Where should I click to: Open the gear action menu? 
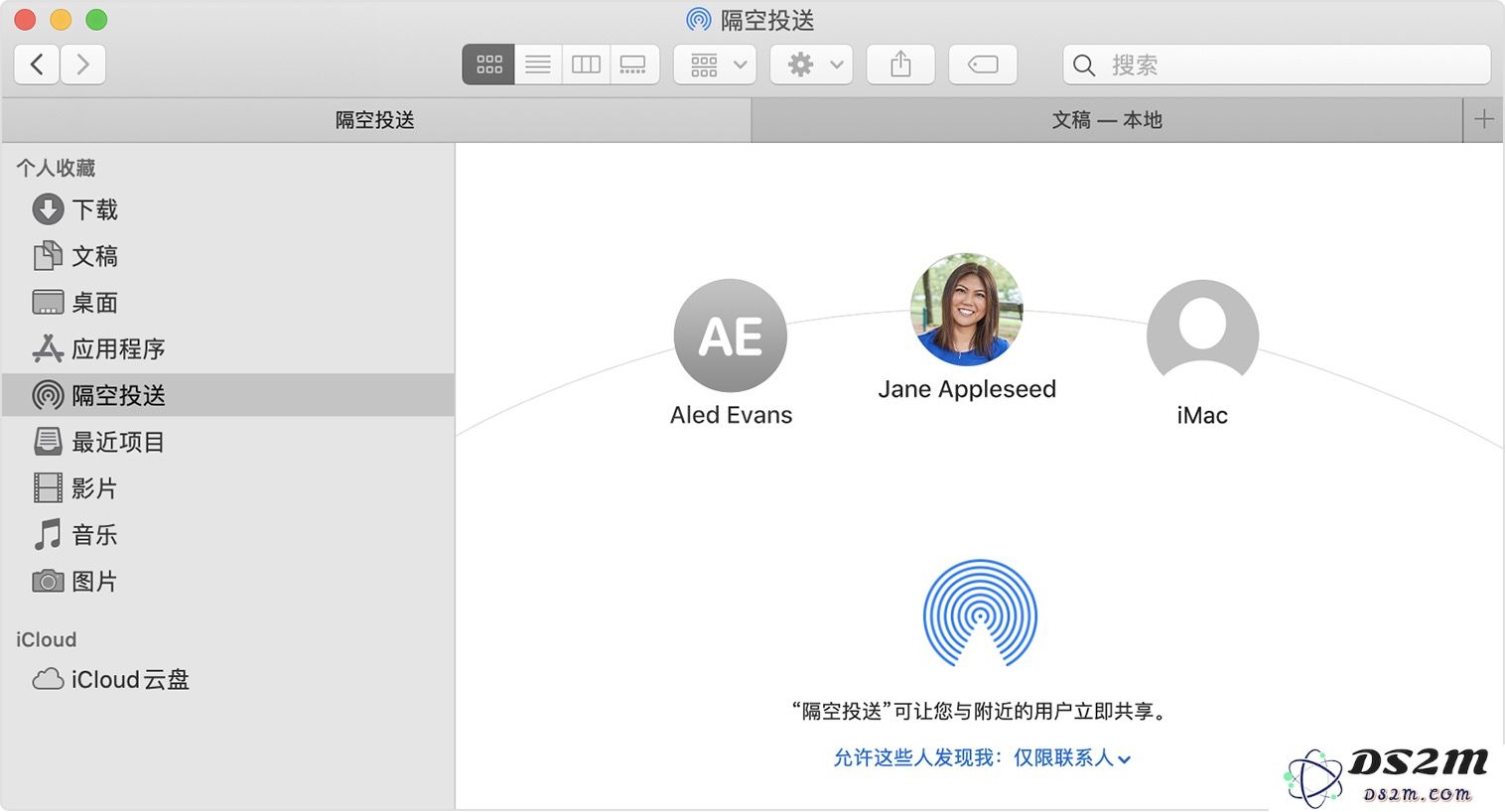812,65
